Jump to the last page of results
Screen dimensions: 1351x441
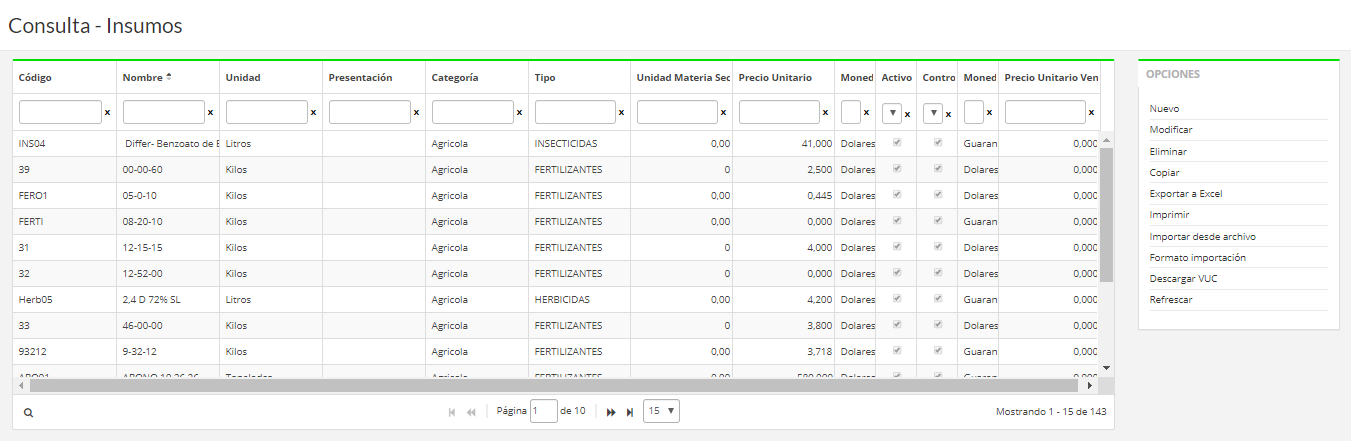tap(630, 412)
